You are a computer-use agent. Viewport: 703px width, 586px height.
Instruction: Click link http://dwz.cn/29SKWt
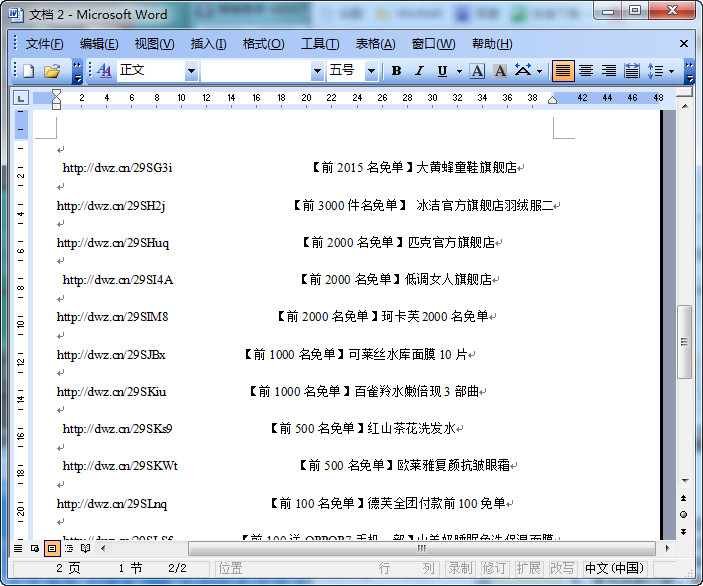(120, 466)
